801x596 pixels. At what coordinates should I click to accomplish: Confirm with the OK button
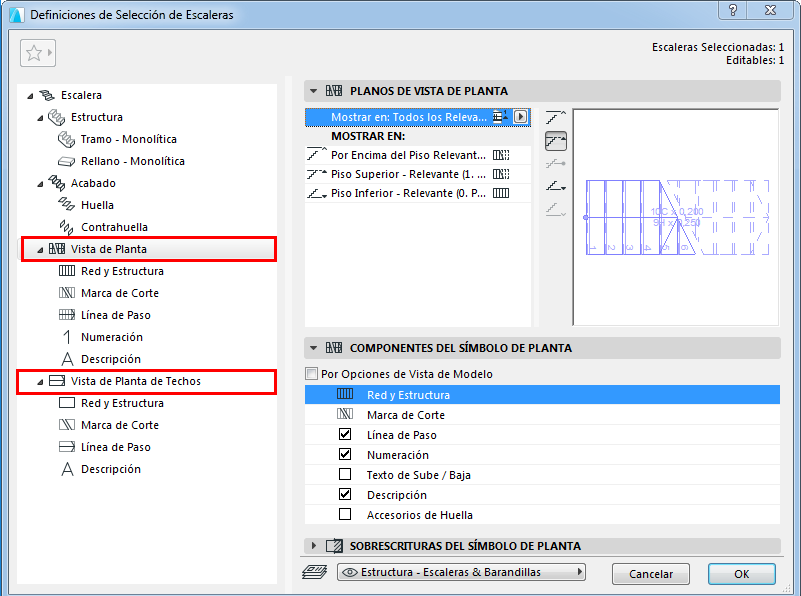click(x=742, y=574)
